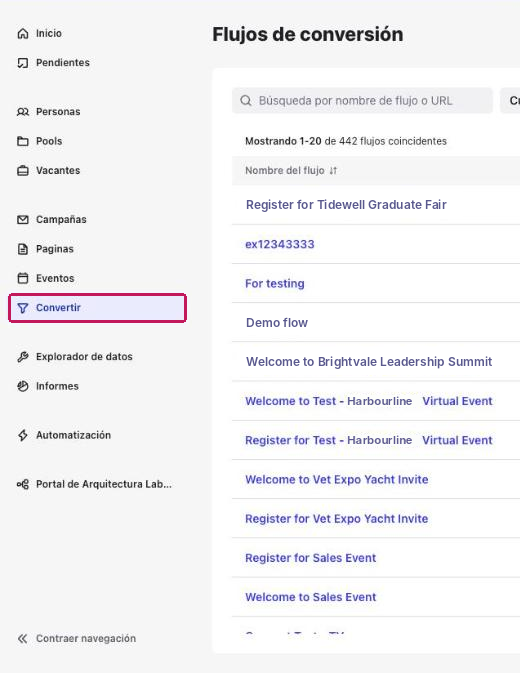Select the Campañas menu entry

click(x=61, y=220)
